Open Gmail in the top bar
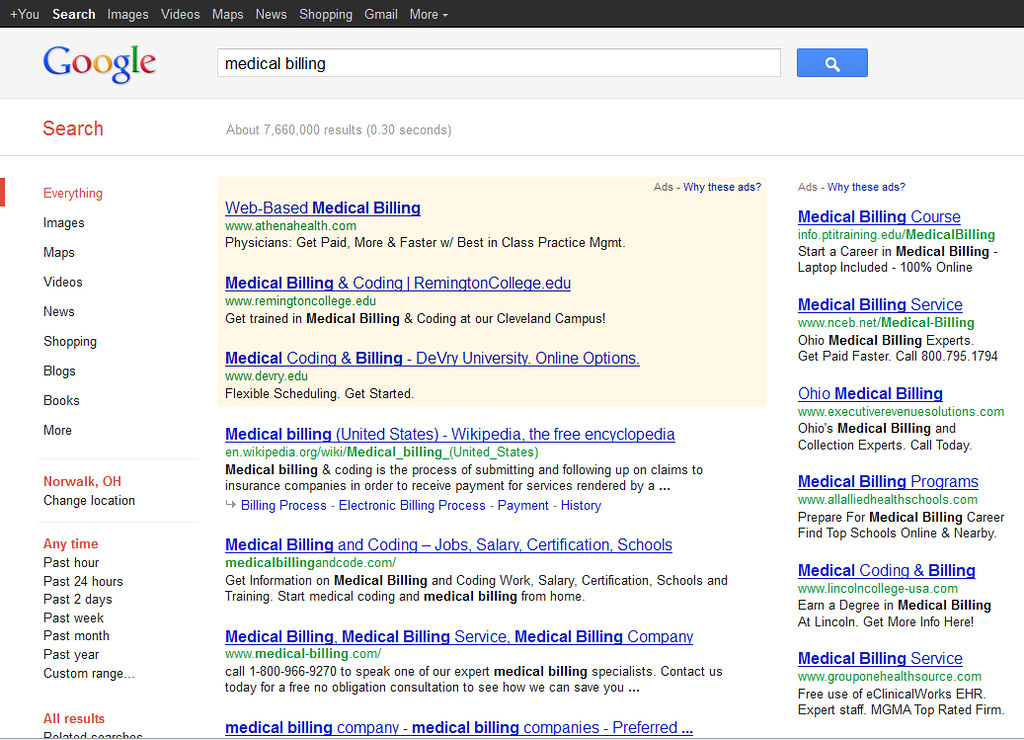 pos(381,14)
